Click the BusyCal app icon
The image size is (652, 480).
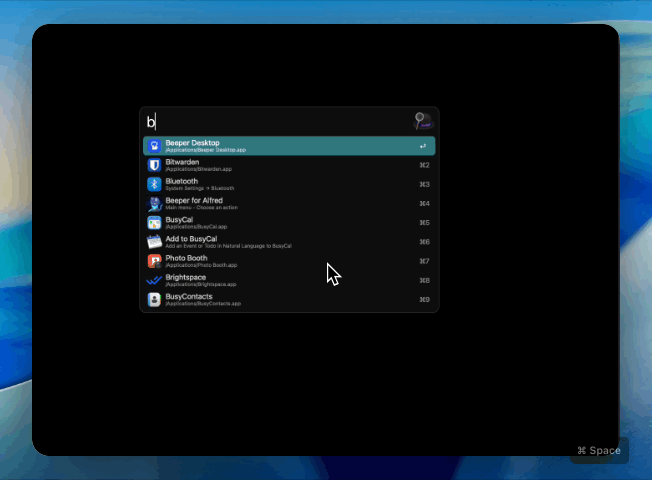[154, 223]
